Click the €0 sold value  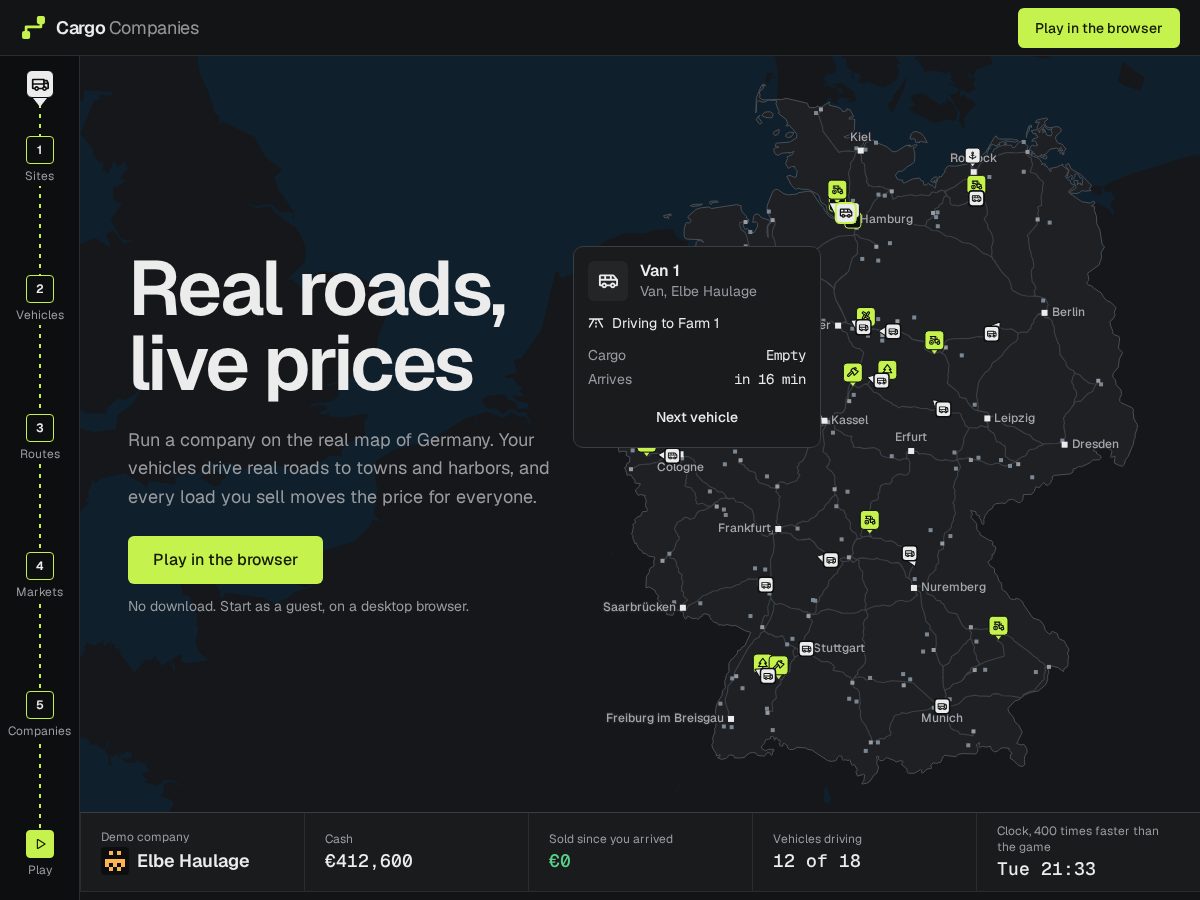point(560,861)
